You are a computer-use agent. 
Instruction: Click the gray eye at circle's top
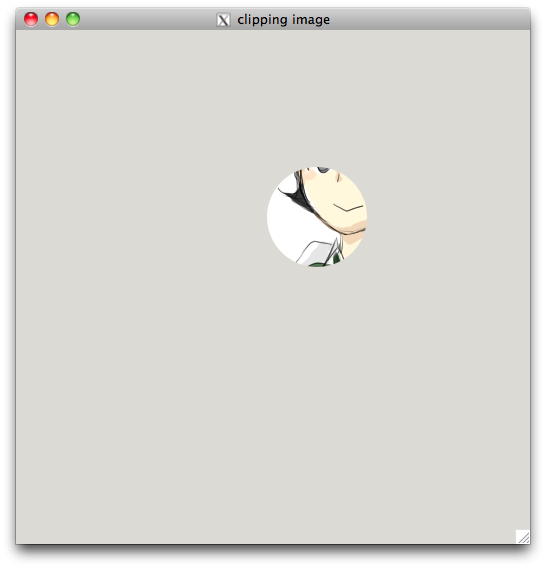tap(323, 170)
